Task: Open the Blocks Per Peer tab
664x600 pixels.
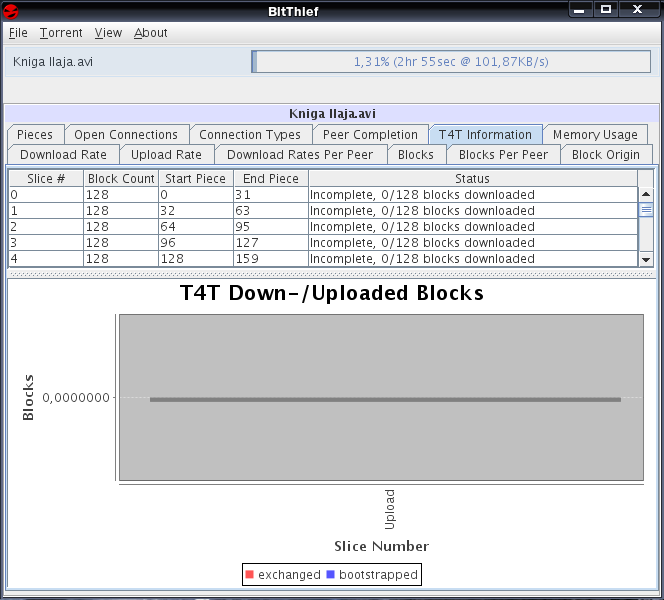Action: tap(504, 155)
